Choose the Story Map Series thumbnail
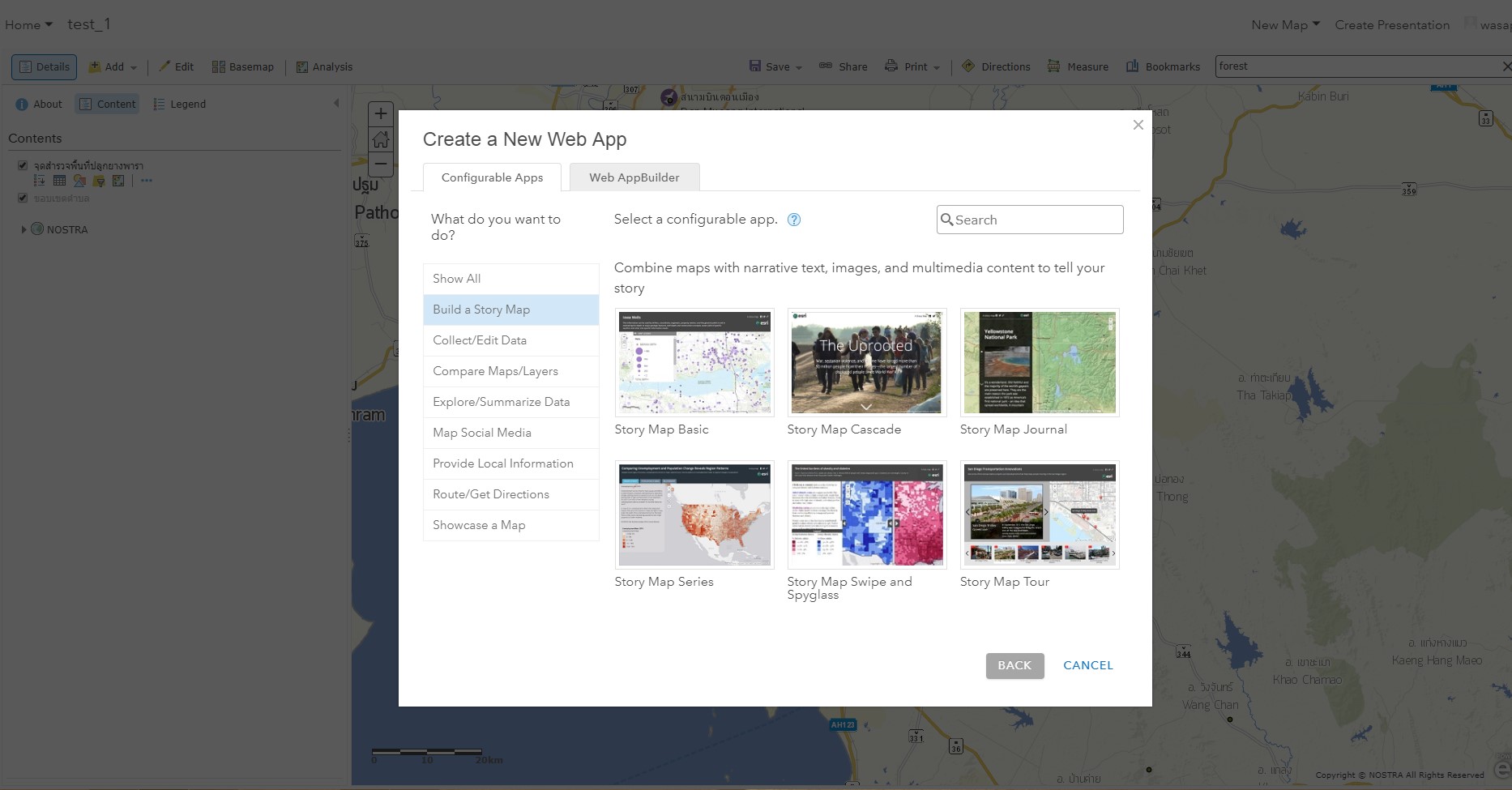Screen dimensions: 1512x790 point(694,515)
